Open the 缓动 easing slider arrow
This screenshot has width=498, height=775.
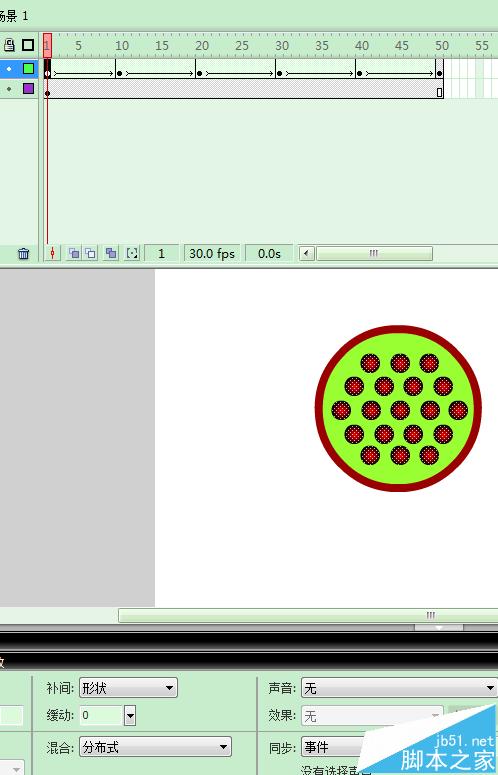(x=130, y=715)
